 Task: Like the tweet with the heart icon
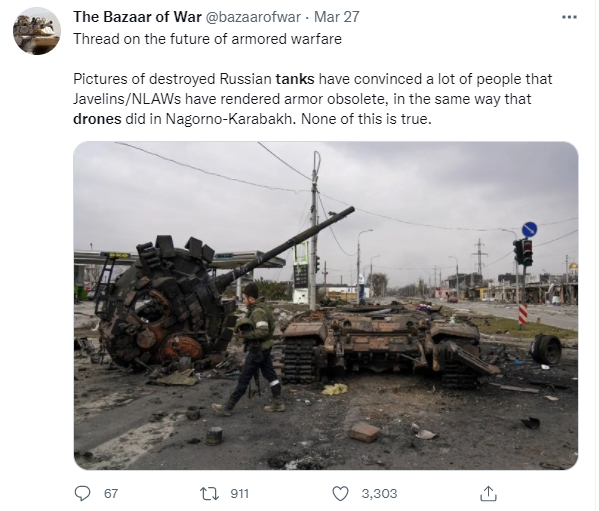340,493
